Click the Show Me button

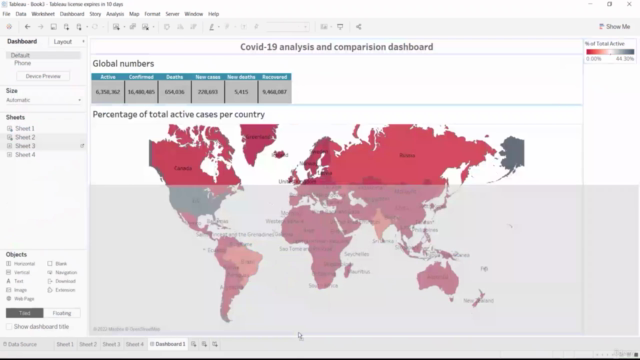tap(614, 27)
